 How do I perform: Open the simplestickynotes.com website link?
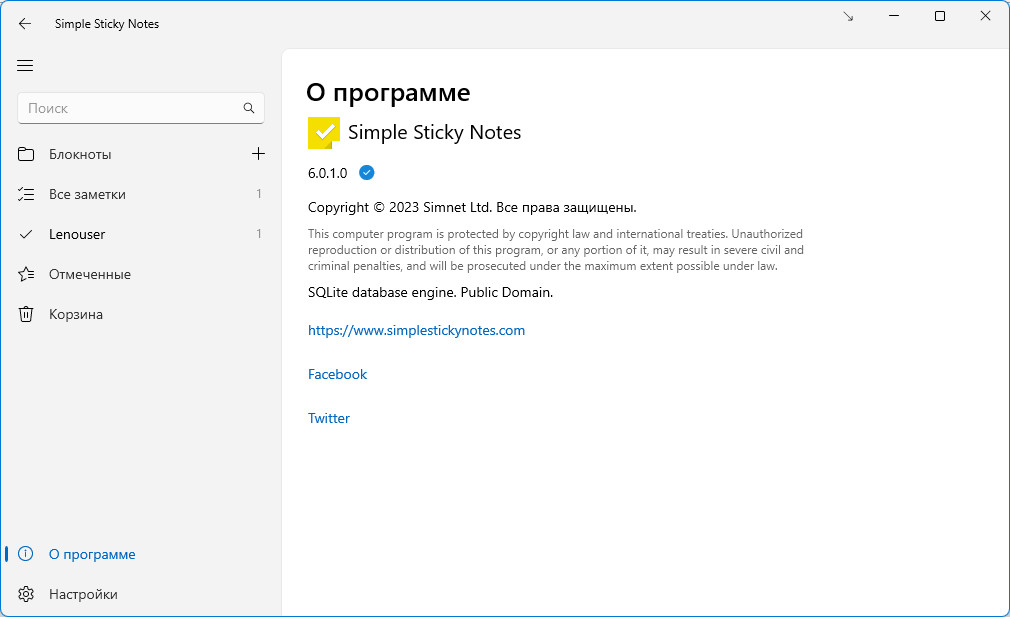[416, 330]
